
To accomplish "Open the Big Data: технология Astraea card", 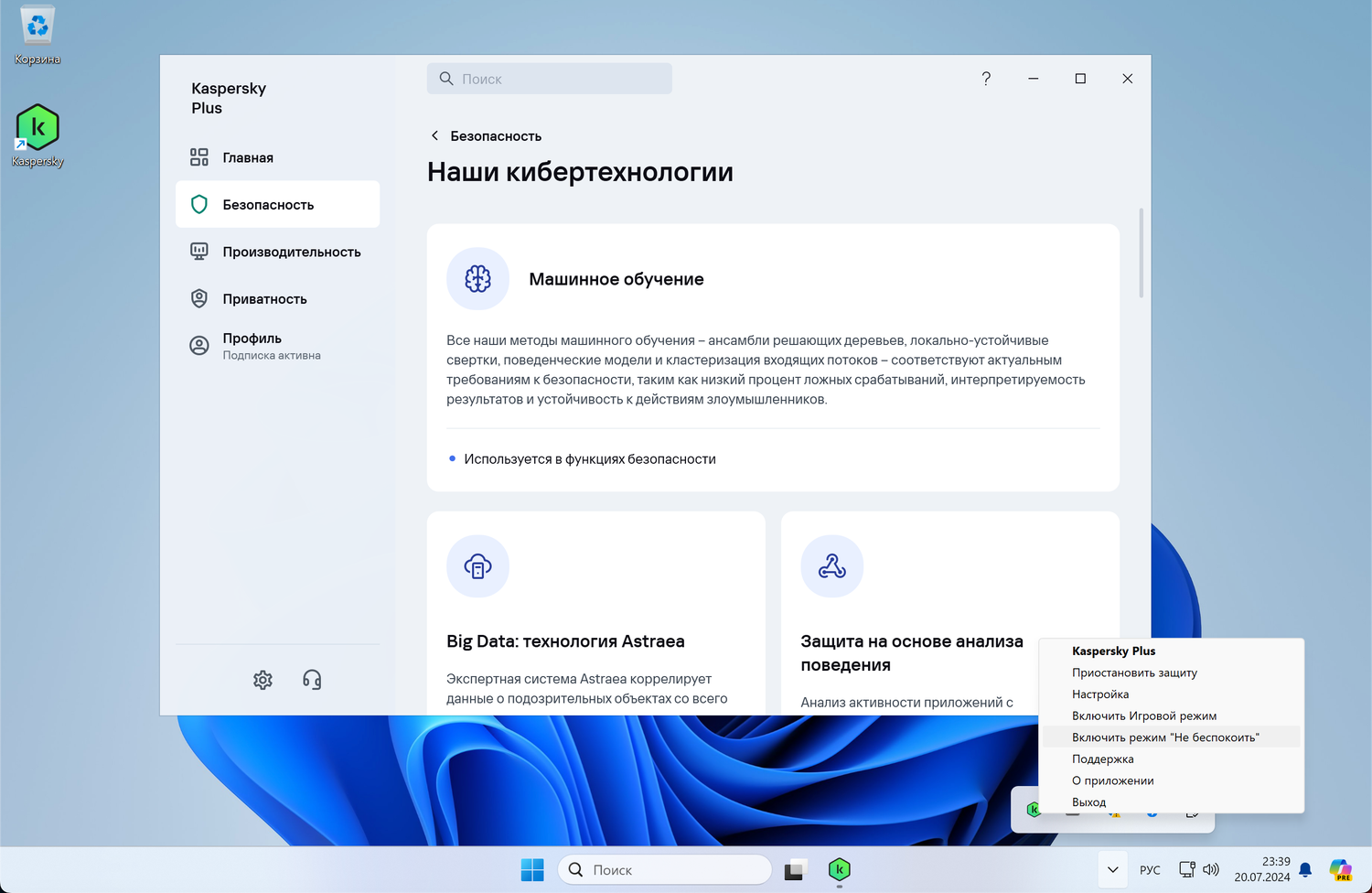I will pyautogui.click(x=565, y=641).
